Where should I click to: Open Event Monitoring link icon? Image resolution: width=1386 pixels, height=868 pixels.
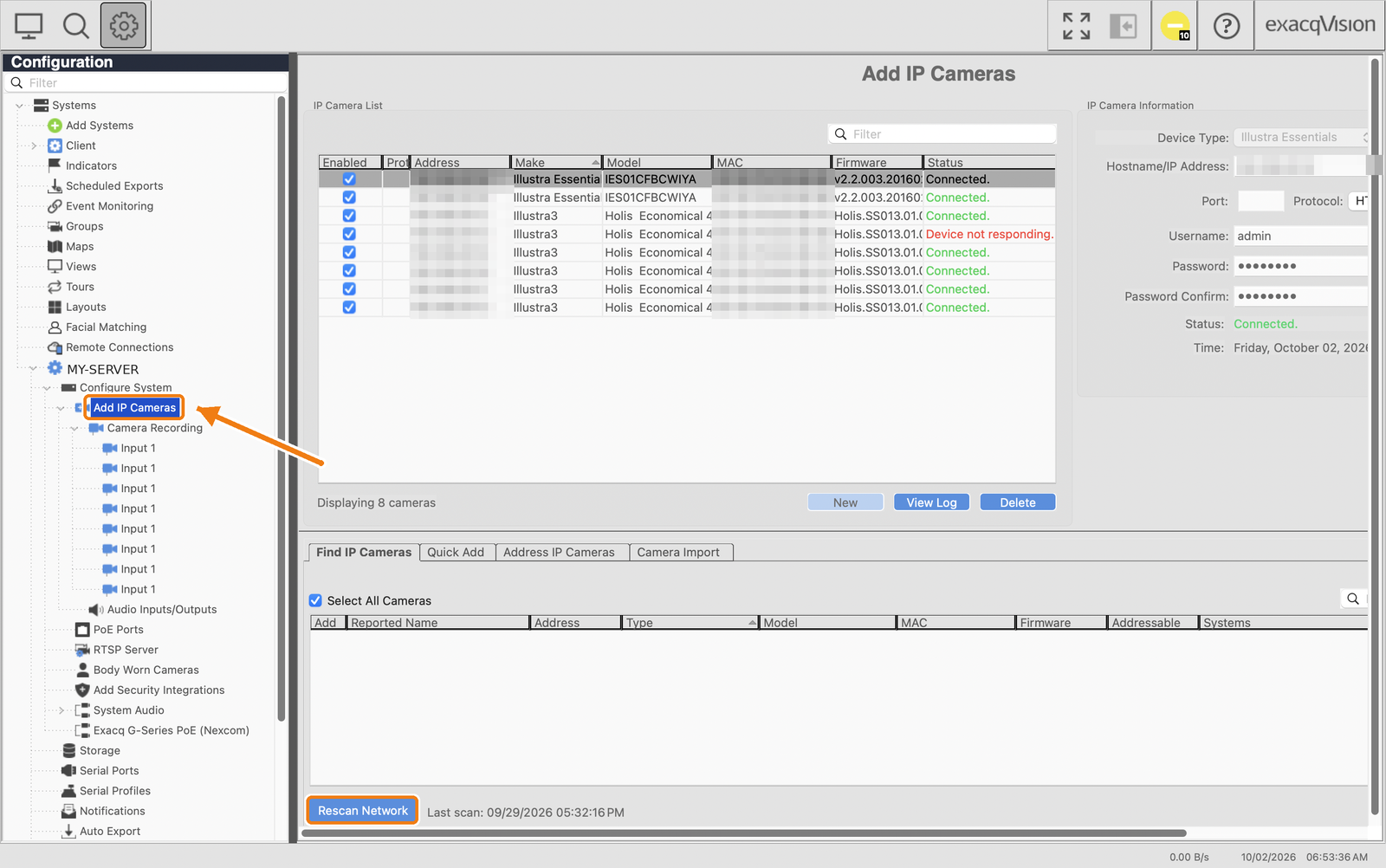click(55, 206)
